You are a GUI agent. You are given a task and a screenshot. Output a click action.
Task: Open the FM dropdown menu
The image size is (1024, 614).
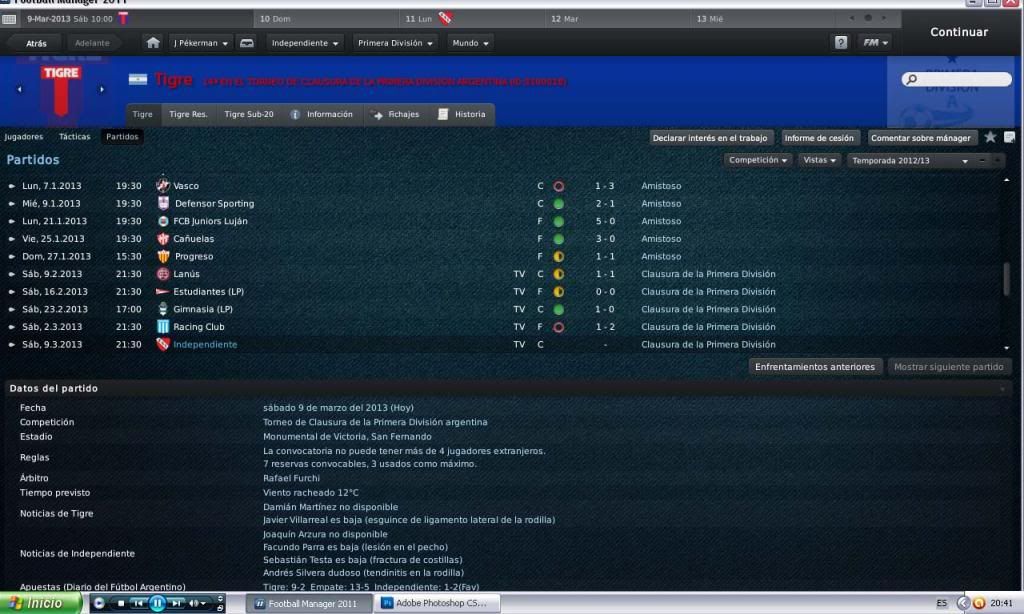coord(875,42)
